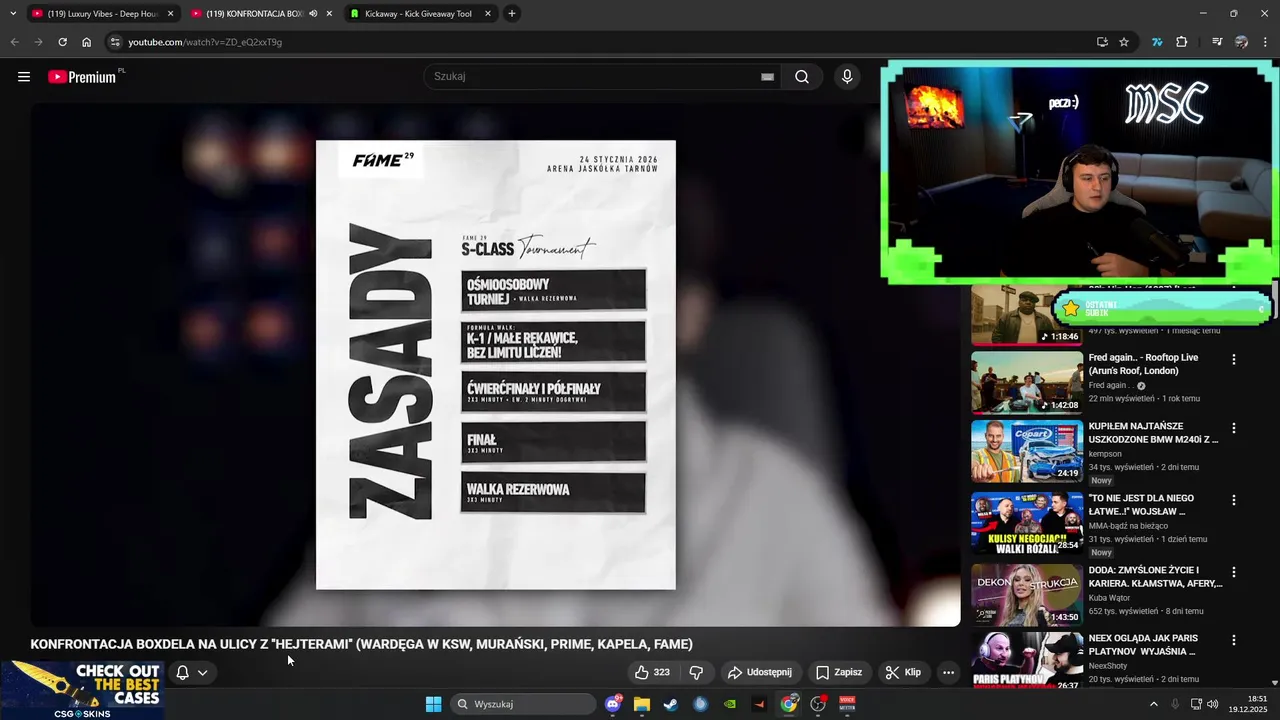Mute the KONFRONTACJA tab audio icon
1280x720 pixels.
314,14
